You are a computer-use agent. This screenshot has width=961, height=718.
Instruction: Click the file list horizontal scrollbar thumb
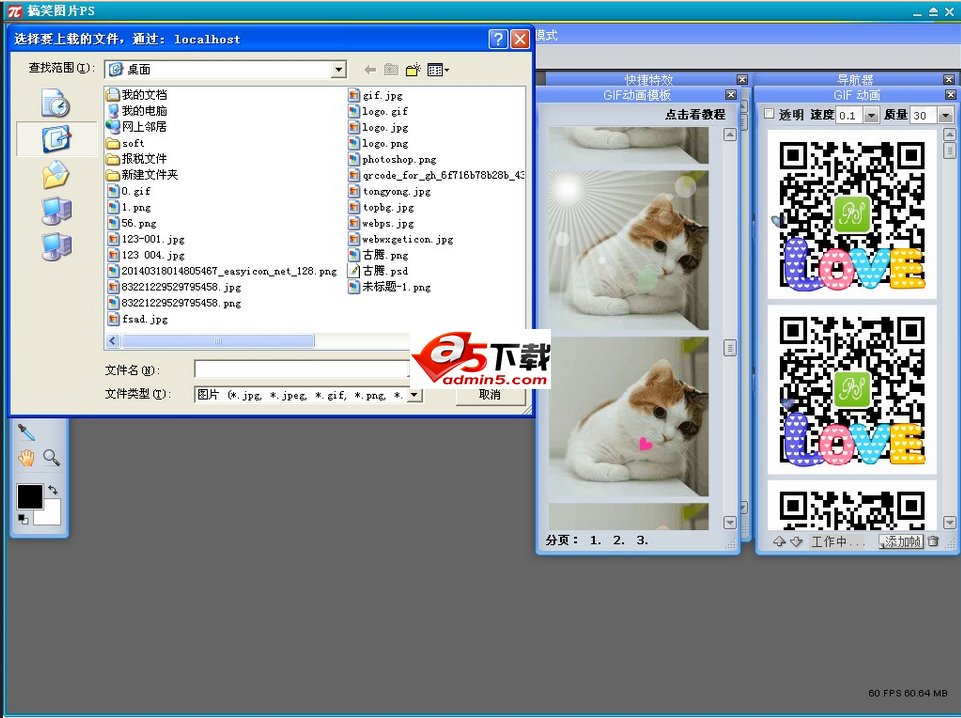(218, 341)
